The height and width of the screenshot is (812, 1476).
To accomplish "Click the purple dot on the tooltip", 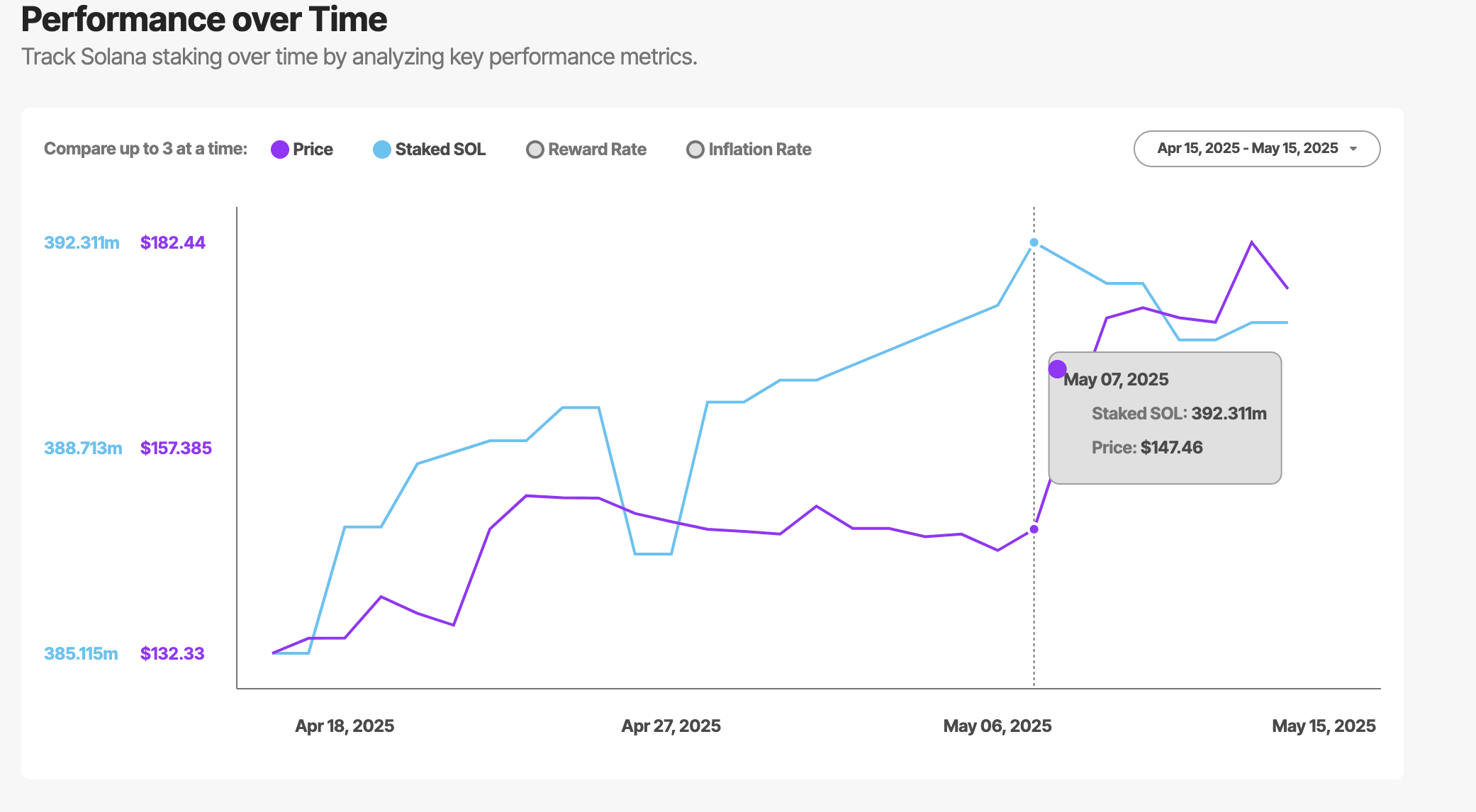I will [1058, 369].
